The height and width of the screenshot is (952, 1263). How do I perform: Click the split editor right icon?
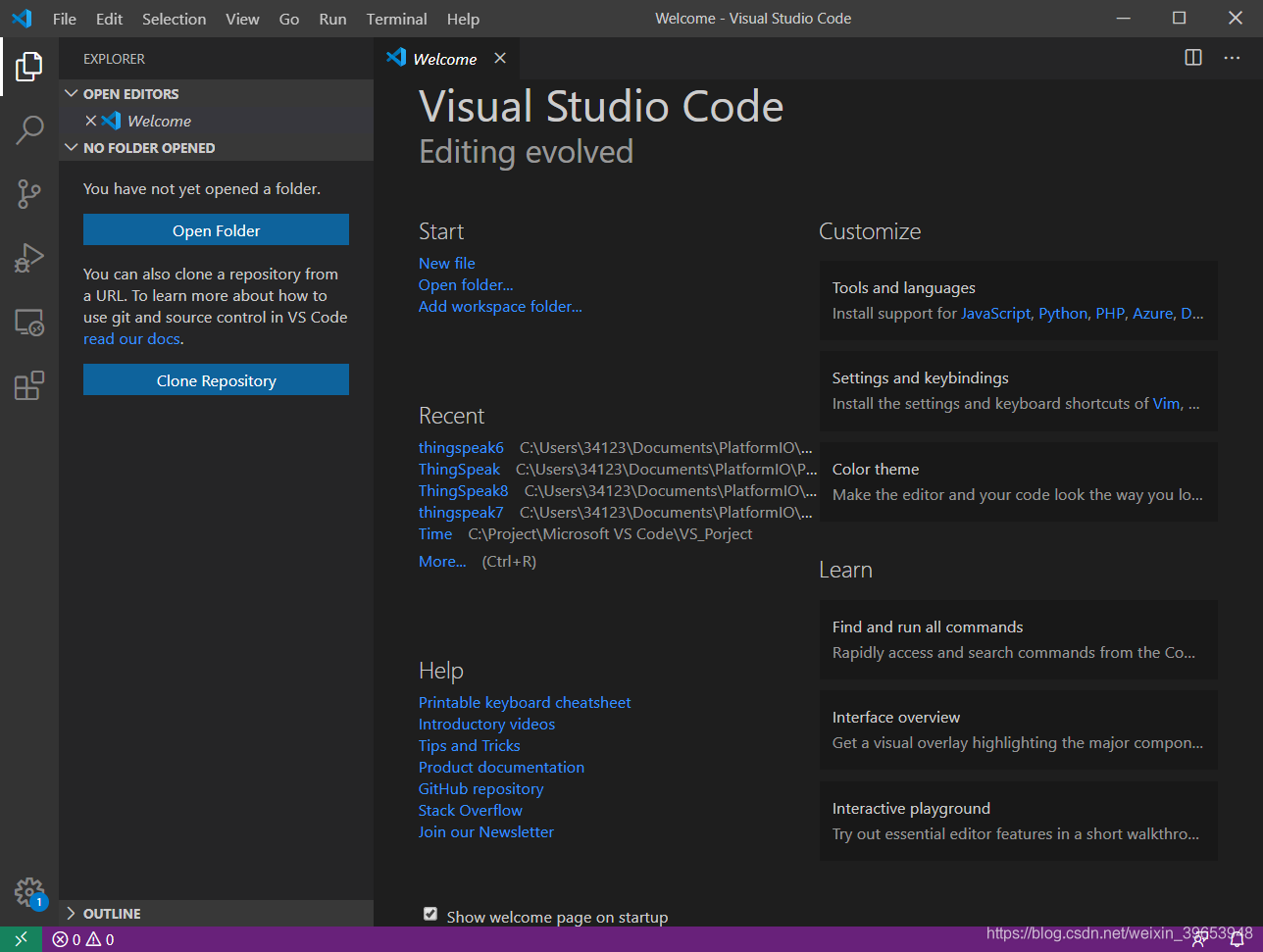[1193, 58]
